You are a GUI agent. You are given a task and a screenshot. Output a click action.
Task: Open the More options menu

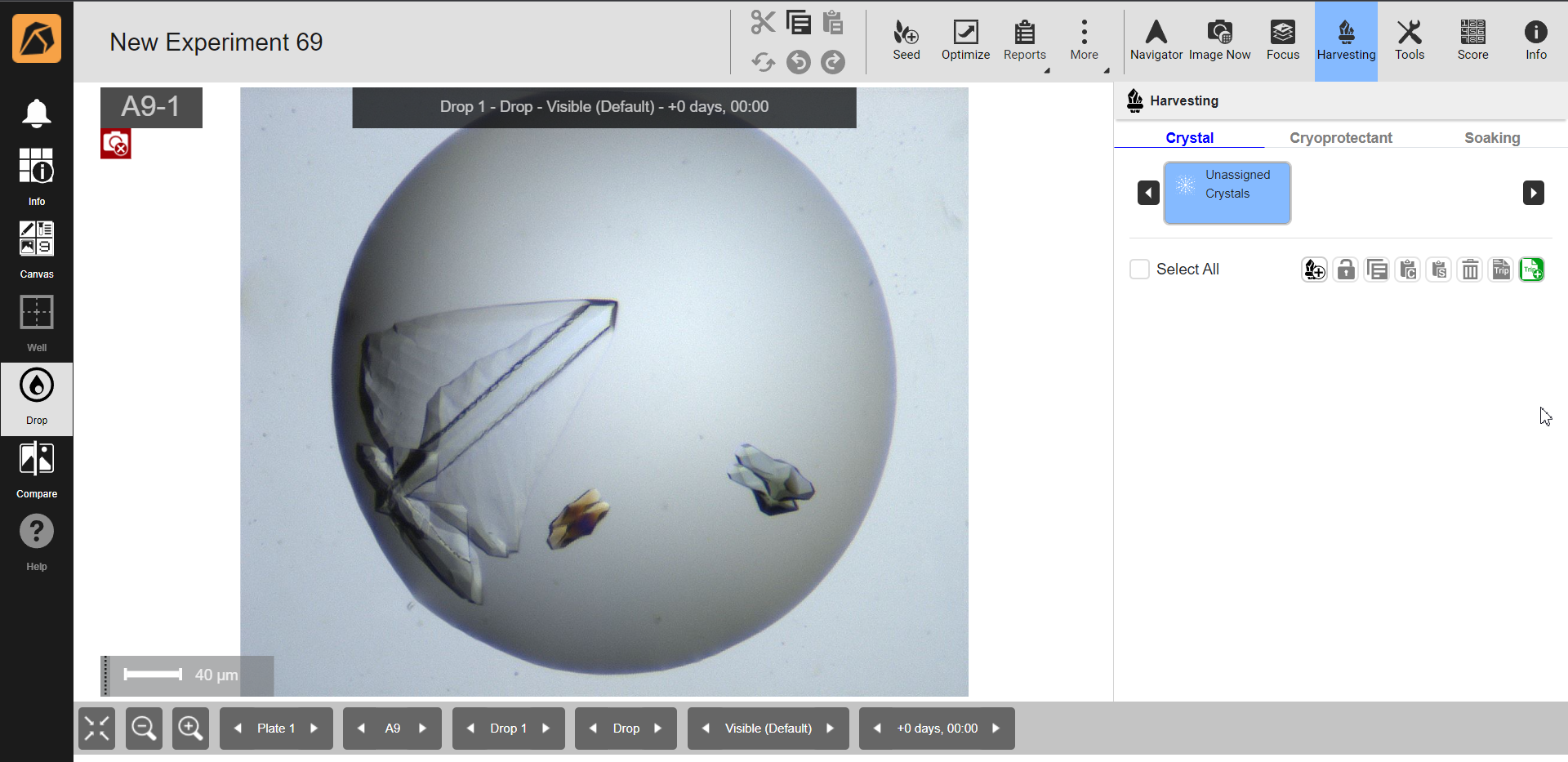[1084, 40]
